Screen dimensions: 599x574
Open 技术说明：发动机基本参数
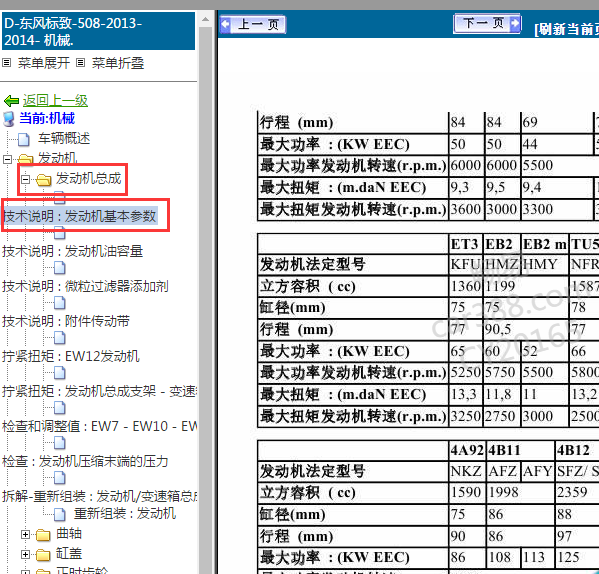click(x=80, y=216)
